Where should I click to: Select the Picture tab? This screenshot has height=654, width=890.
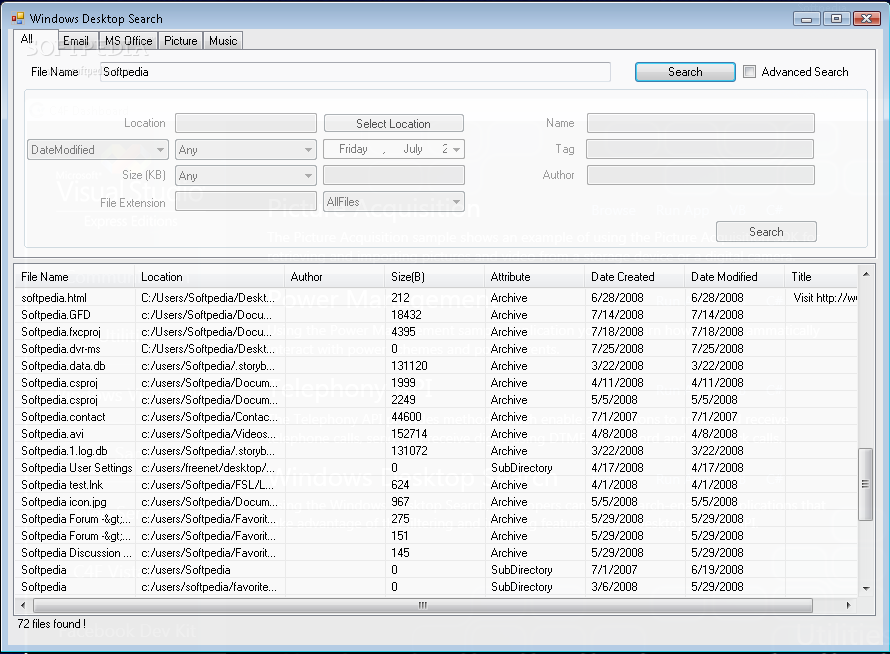pos(180,41)
